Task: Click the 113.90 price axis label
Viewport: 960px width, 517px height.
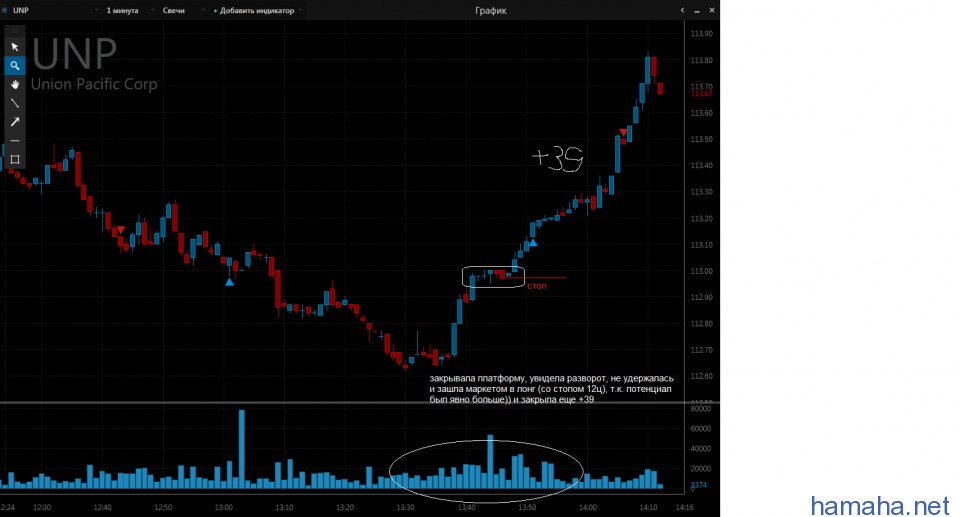Action: point(702,34)
